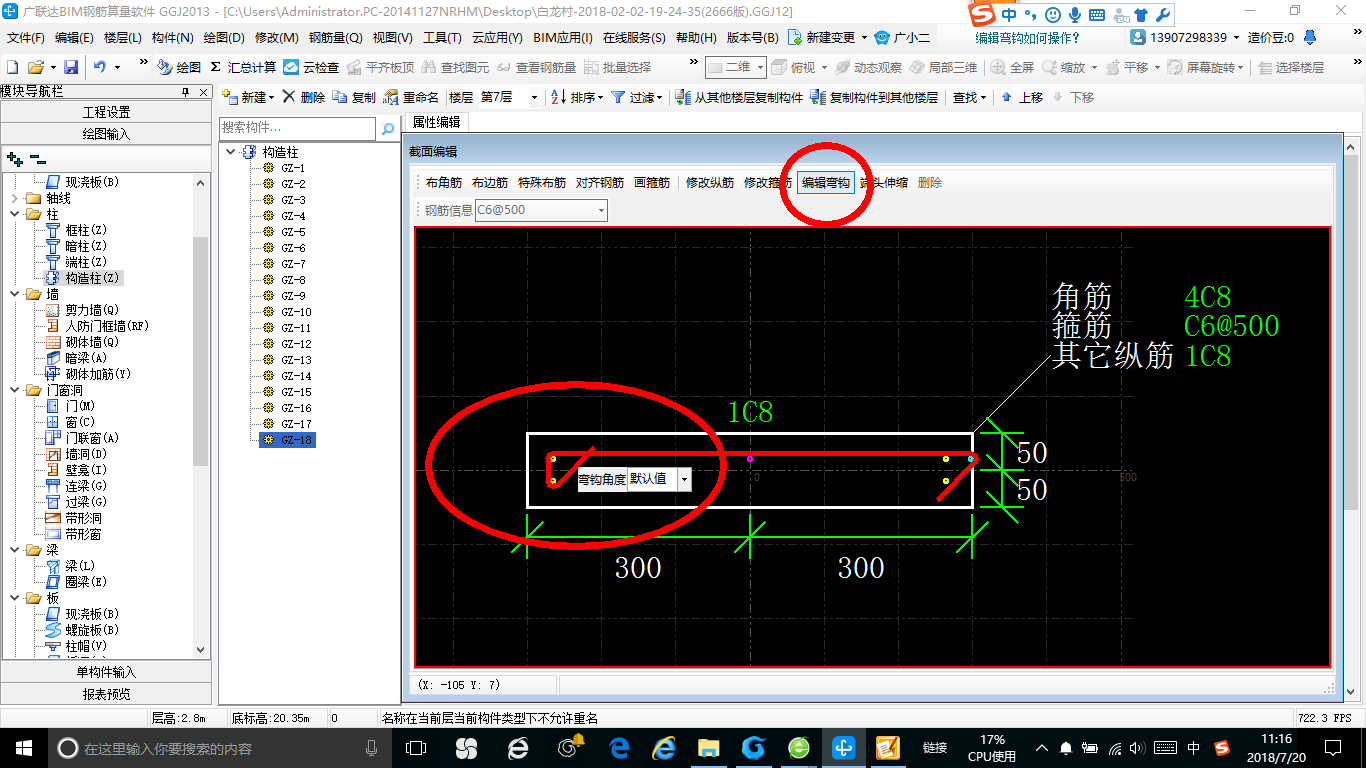The width and height of the screenshot is (1366, 768).
Task: Click the search magnifier next to 搜索构件
Action: 388,129
